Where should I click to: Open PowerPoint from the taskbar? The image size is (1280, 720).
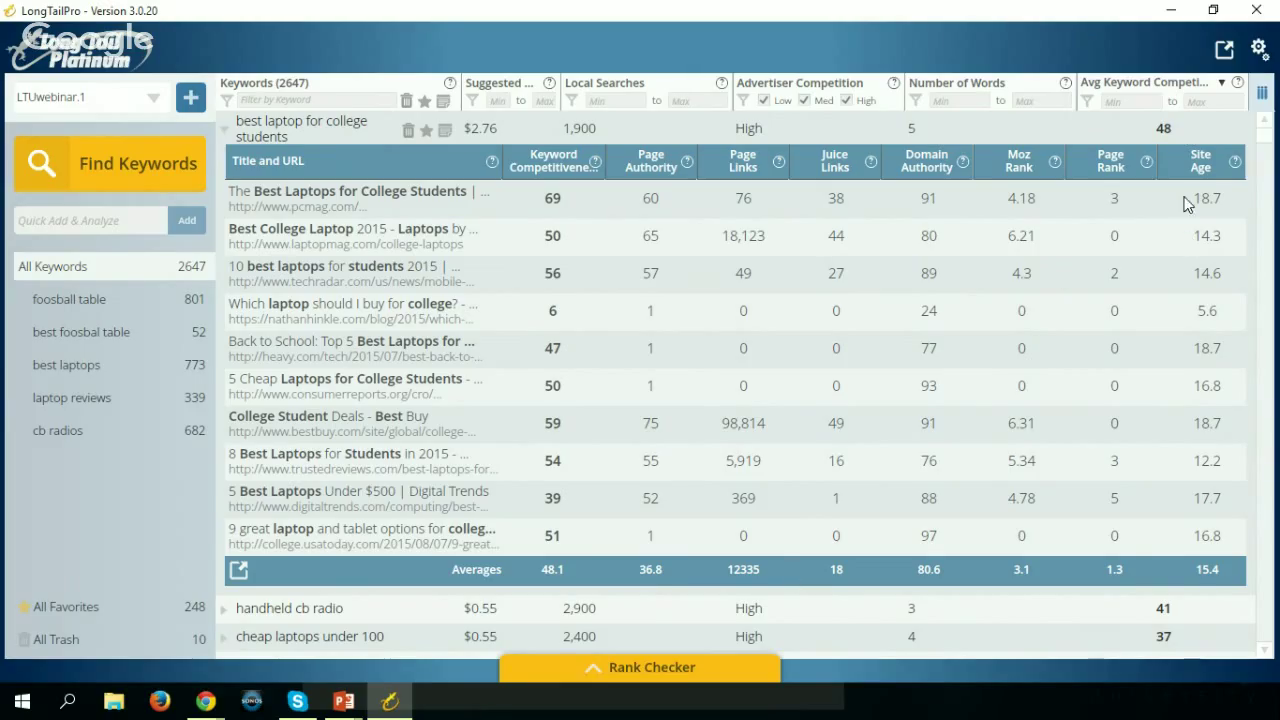[343, 701]
